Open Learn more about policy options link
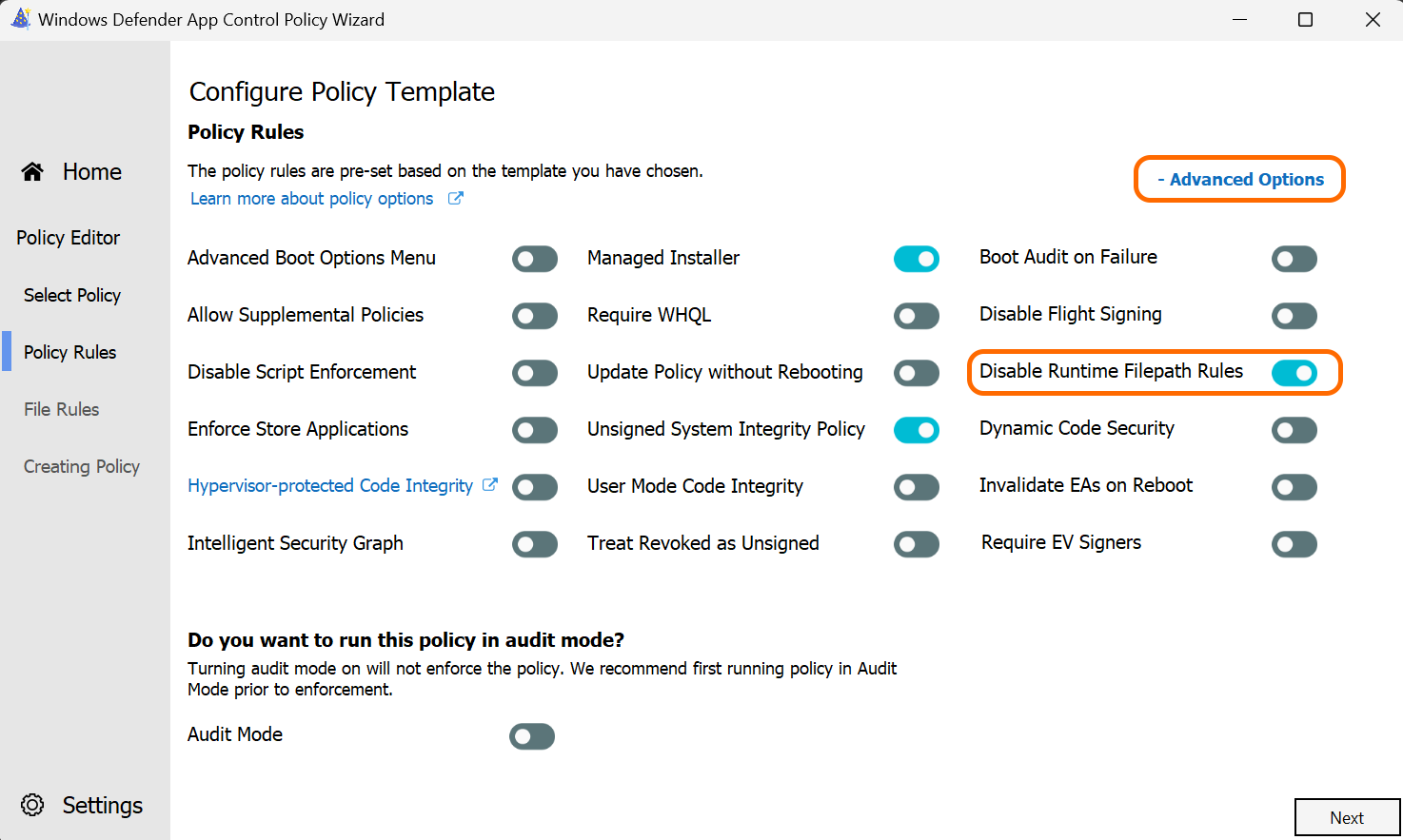The width and height of the screenshot is (1403, 840). [311, 198]
